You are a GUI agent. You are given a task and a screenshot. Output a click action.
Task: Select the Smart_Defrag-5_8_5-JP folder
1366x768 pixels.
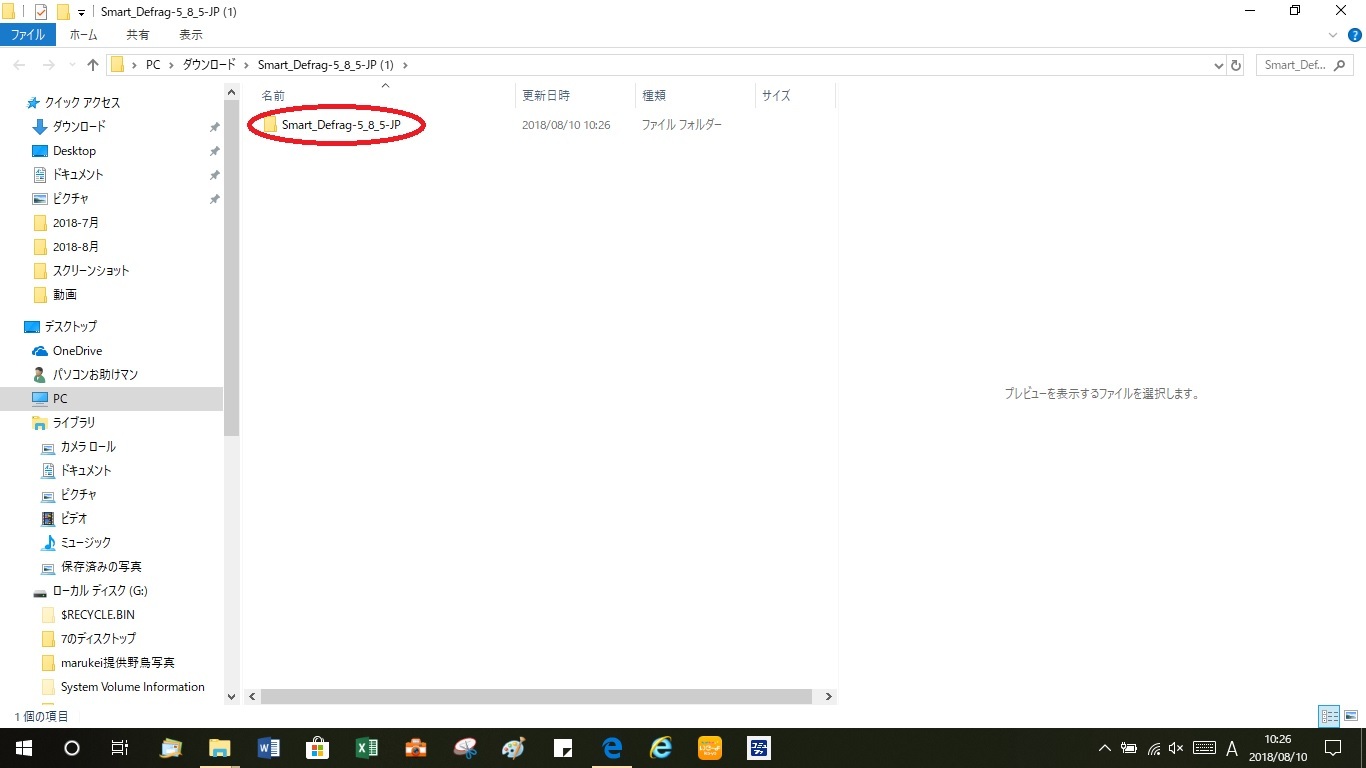[x=341, y=125]
